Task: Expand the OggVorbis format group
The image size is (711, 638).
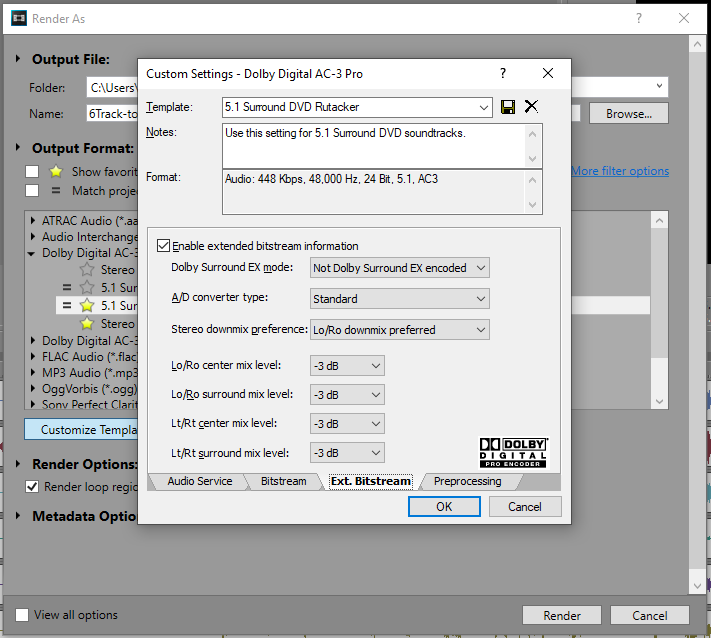Action: pos(33,389)
